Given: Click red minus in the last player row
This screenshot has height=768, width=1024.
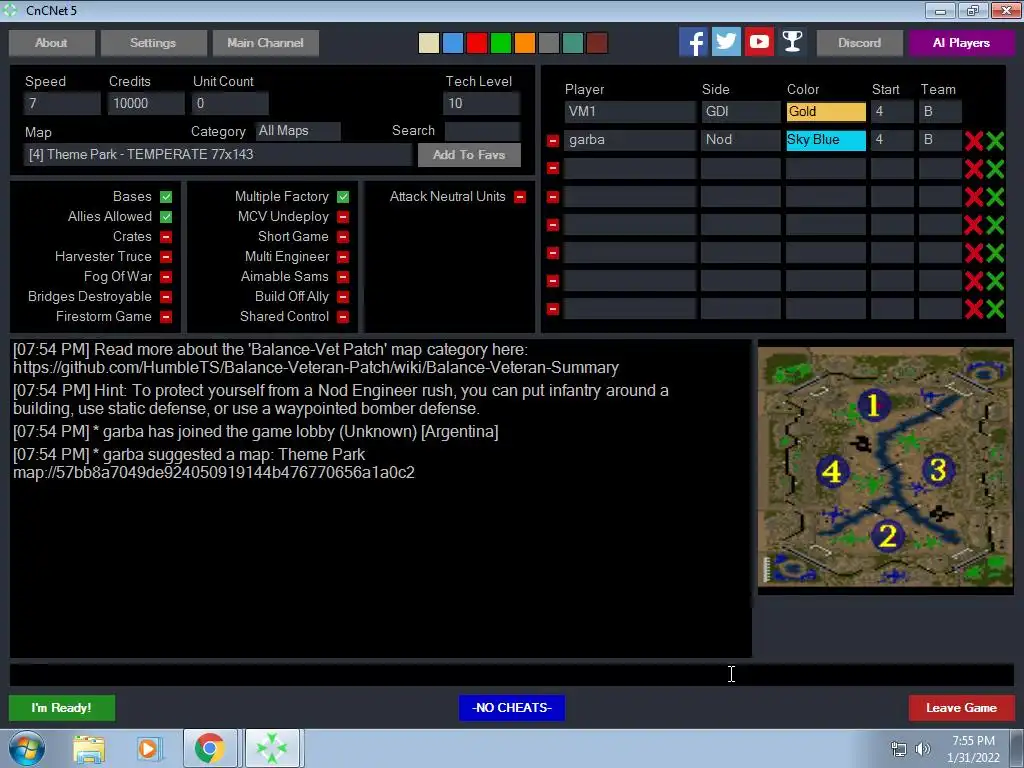Looking at the screenshot, I should (x=552, y=308).
